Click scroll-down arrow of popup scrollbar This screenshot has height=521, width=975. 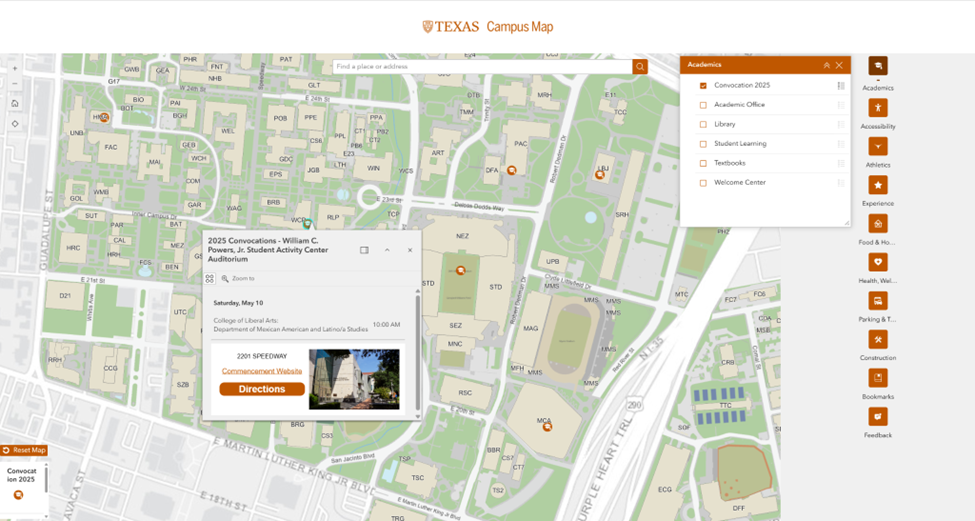click(418, 417)
